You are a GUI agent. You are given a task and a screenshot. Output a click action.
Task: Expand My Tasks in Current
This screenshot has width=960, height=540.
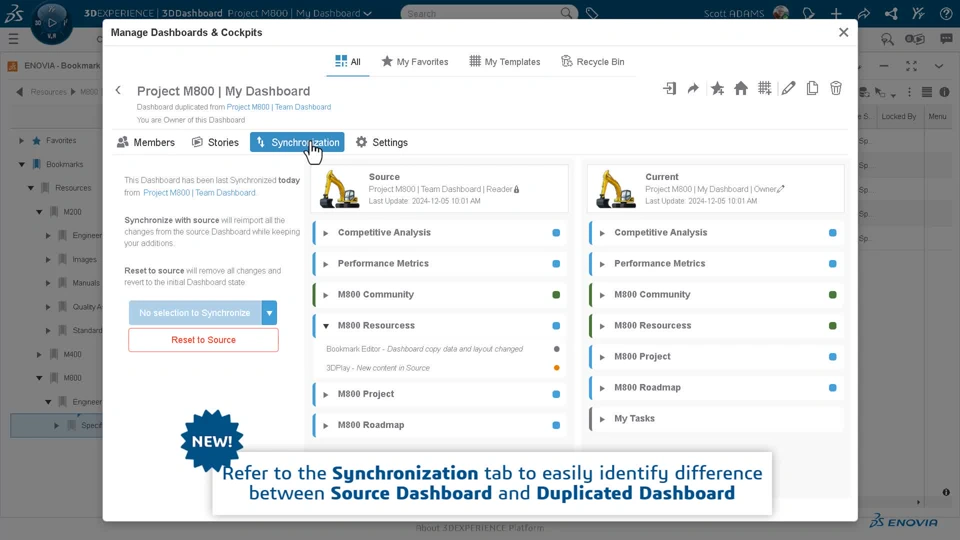click(x=602, y=419)
